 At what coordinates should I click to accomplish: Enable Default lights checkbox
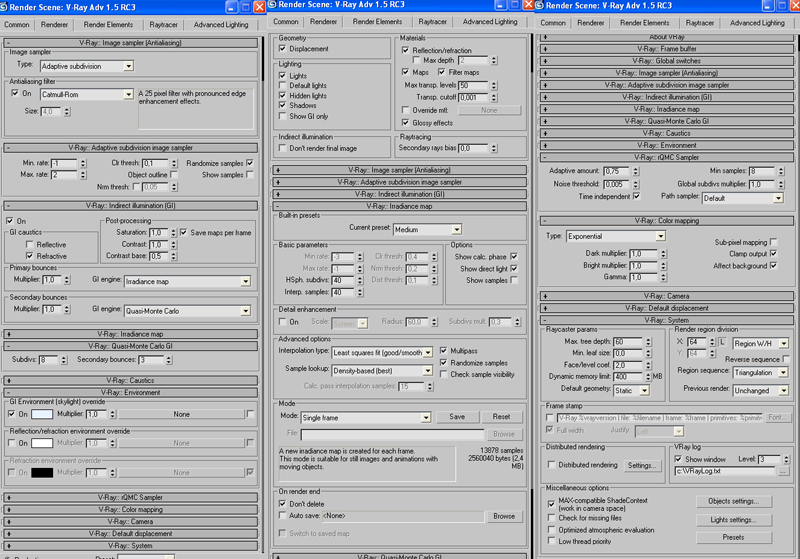coord(282,85)
